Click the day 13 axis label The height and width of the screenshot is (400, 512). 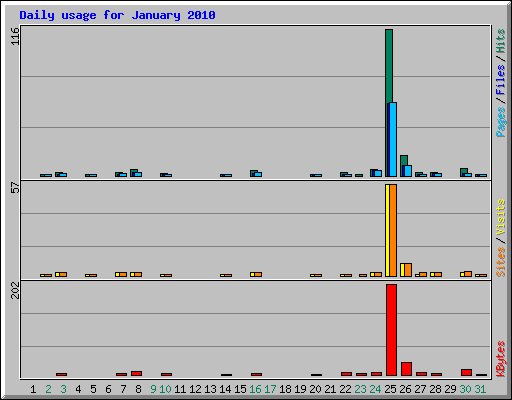click(x=210, y=389)
